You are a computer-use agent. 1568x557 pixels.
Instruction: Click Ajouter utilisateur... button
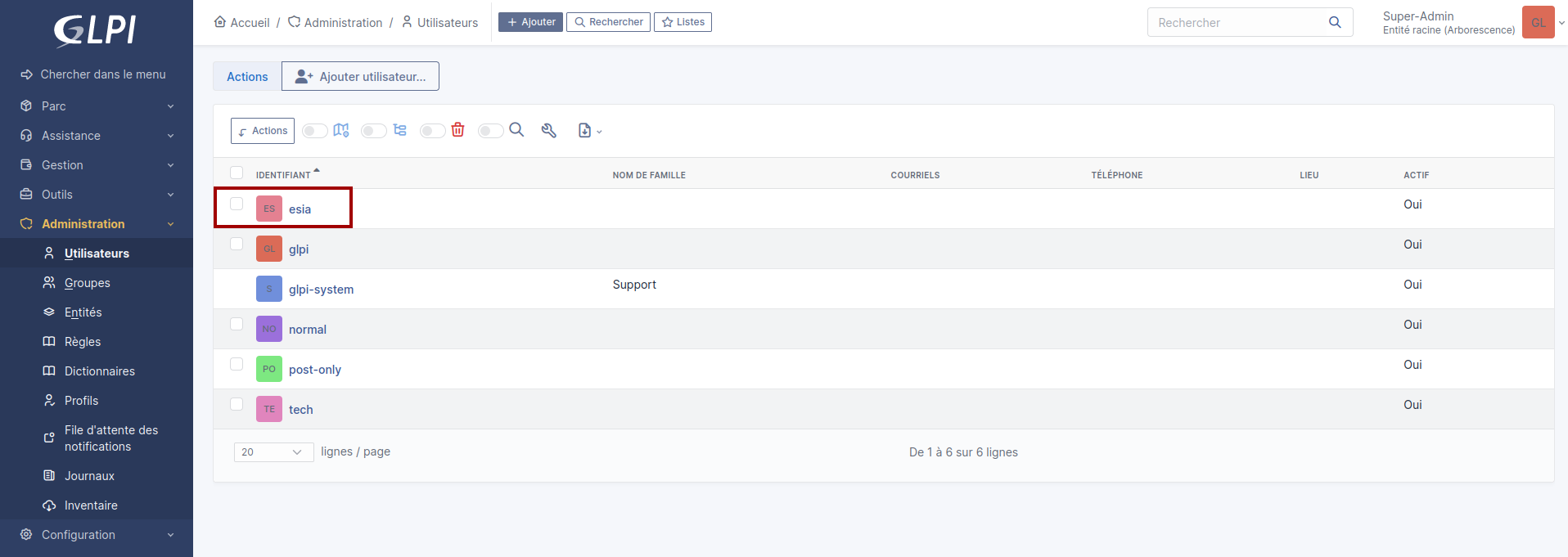click(x=360, y=76)
